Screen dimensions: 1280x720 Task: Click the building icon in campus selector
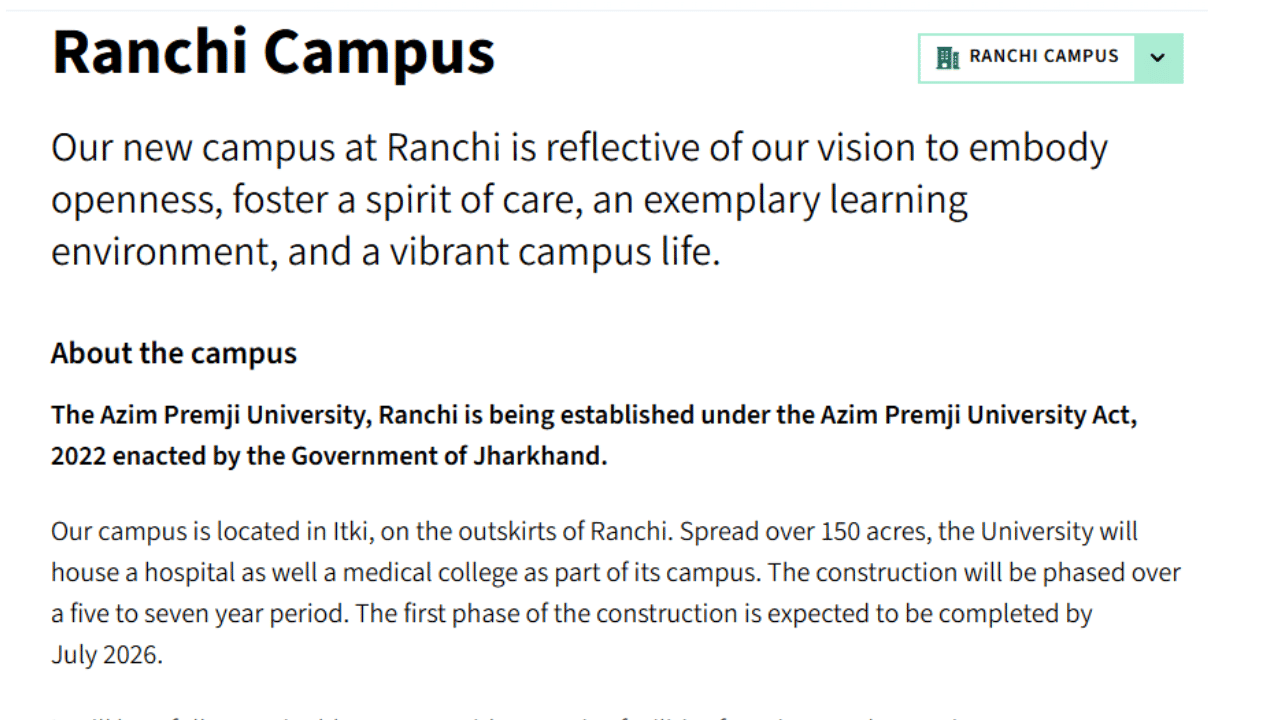[x=947, y=57]
